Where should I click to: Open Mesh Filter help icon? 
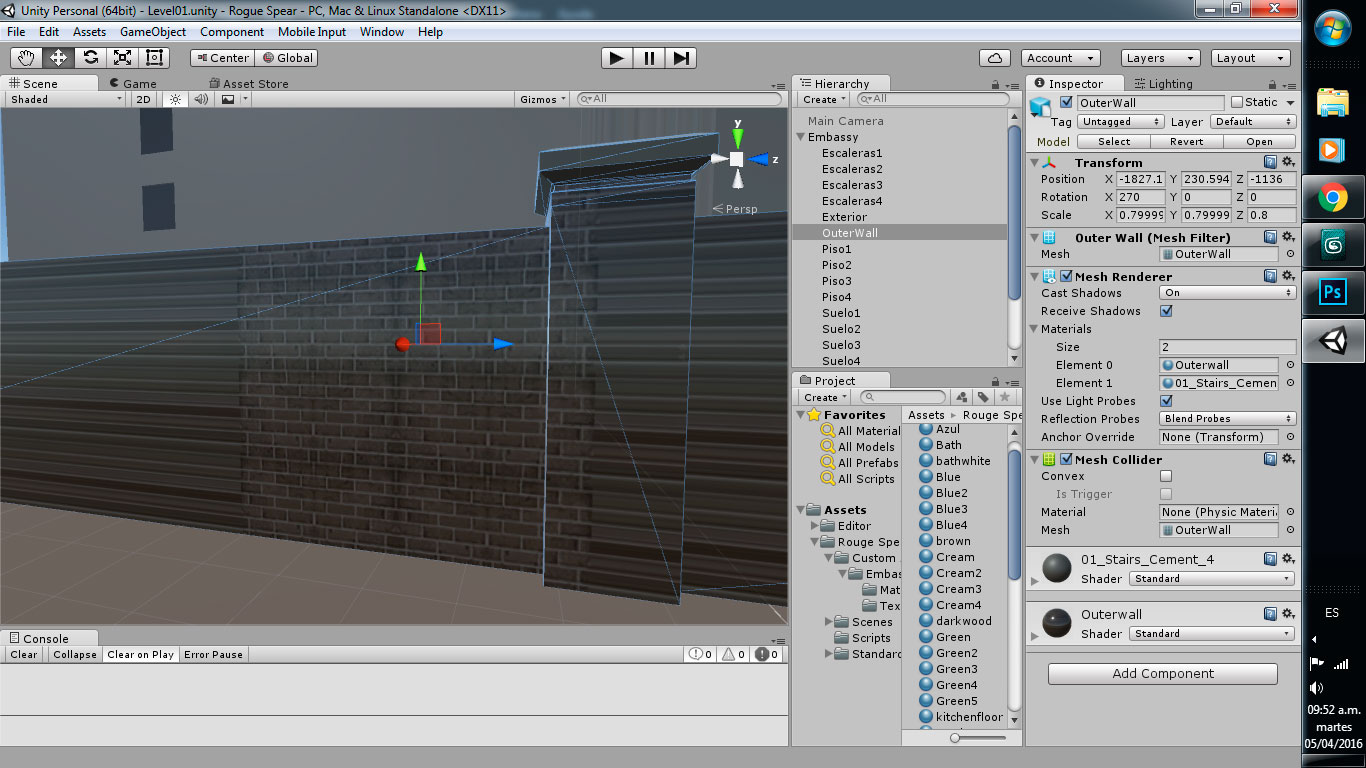(1270, 237)
